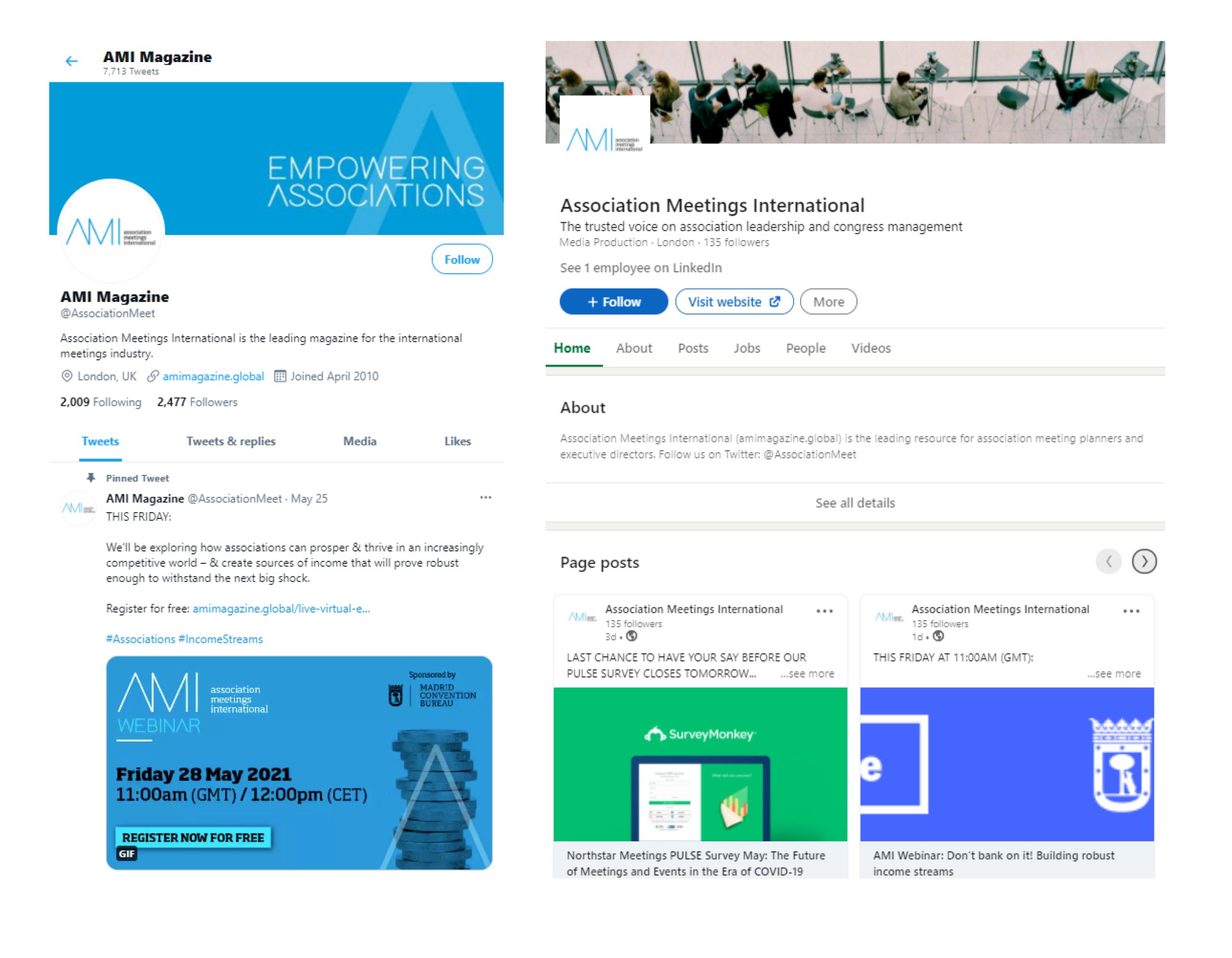Viewport: 1232px width, 958px height.
Task: Switch to the Tweets & replies tab
Action: 231,442
